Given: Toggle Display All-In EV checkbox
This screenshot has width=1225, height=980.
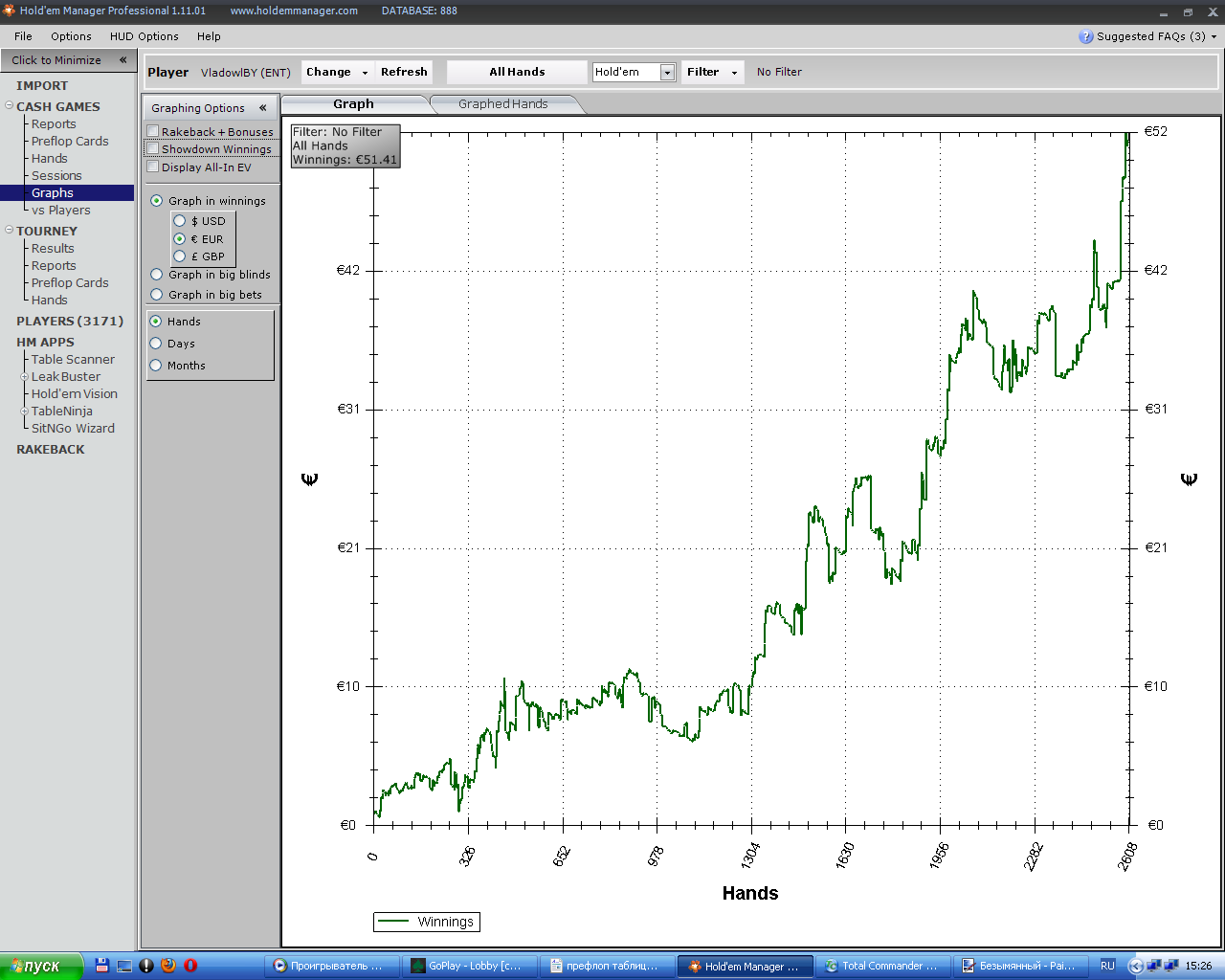Looking at the screenshot, I should [x=153, y=167].
